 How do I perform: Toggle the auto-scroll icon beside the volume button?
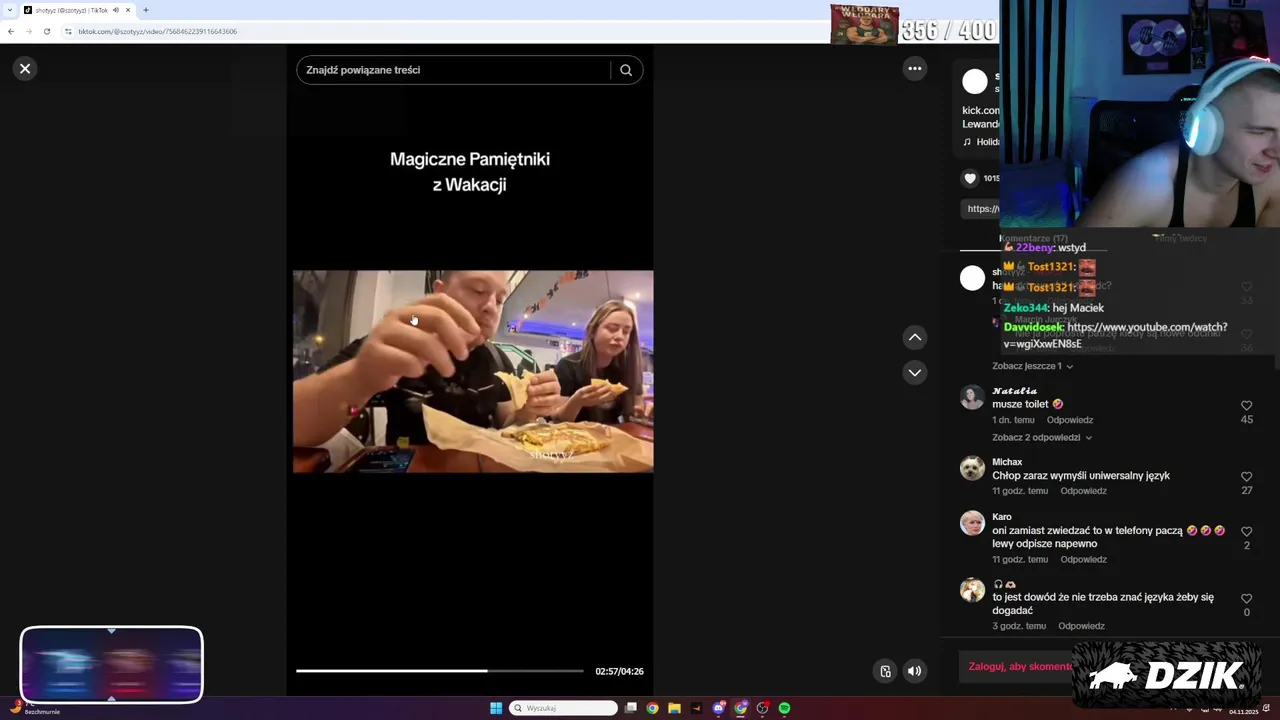tap(885, 672)
